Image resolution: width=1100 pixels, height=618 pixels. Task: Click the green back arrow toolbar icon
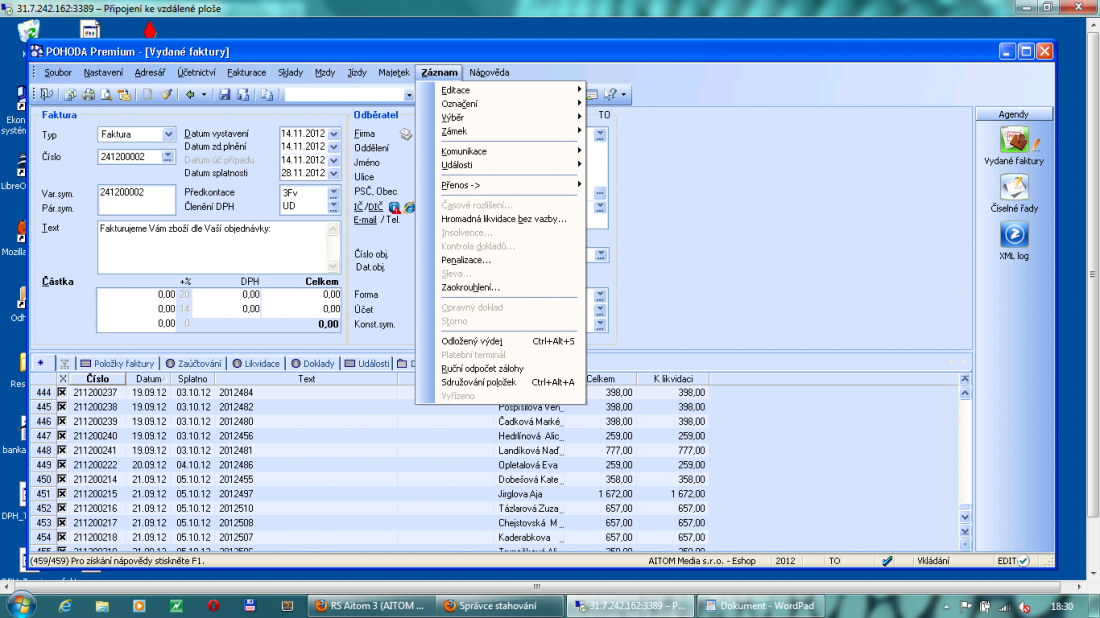(190, 95)
